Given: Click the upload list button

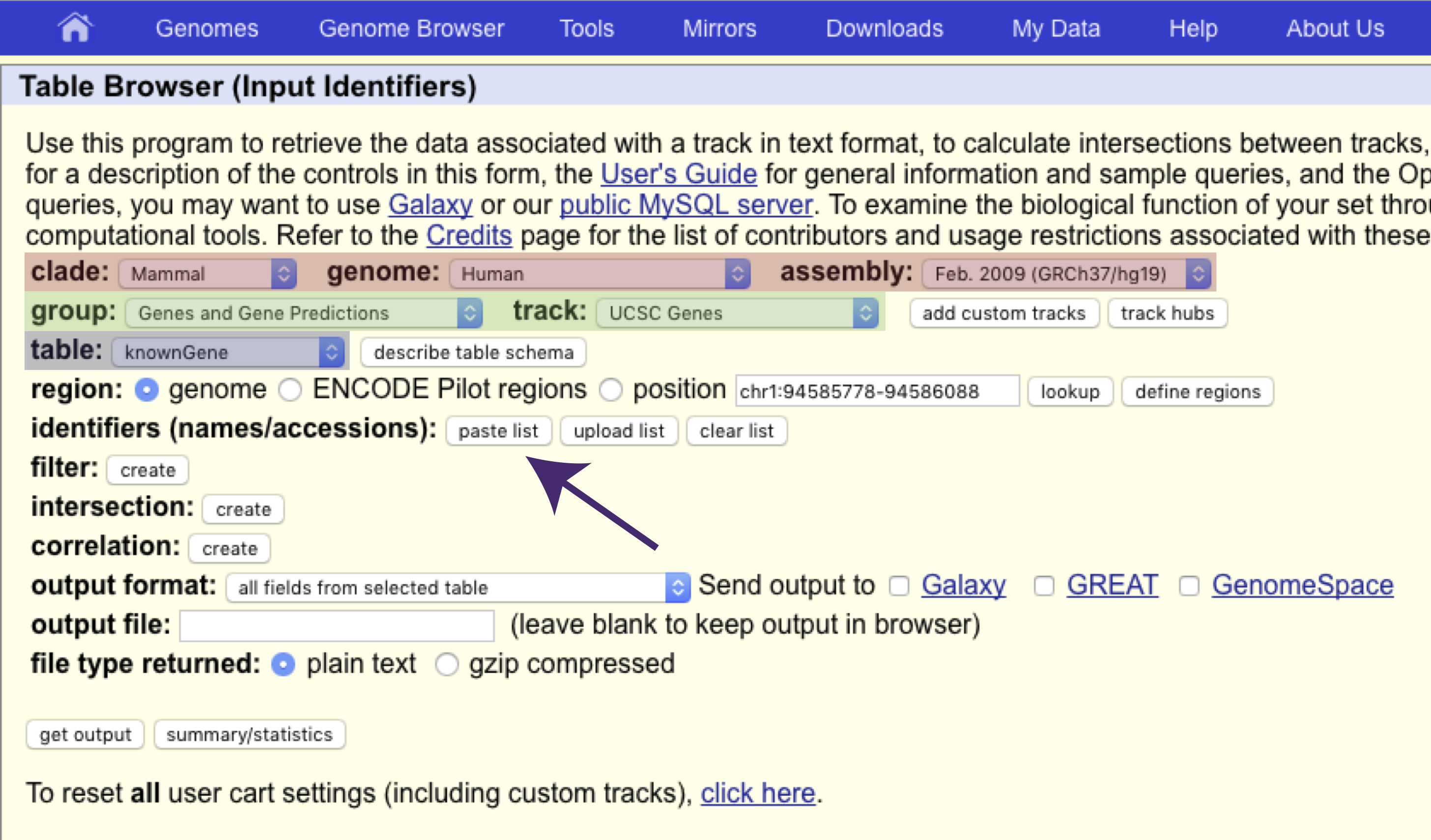Looking at the screenshot, I should [x=618, y=431].
